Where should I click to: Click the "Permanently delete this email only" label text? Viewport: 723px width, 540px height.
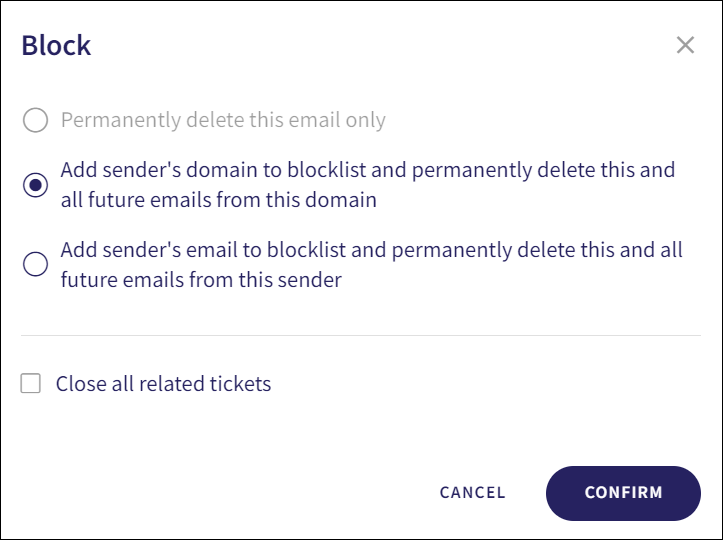(x=223, y=121)
